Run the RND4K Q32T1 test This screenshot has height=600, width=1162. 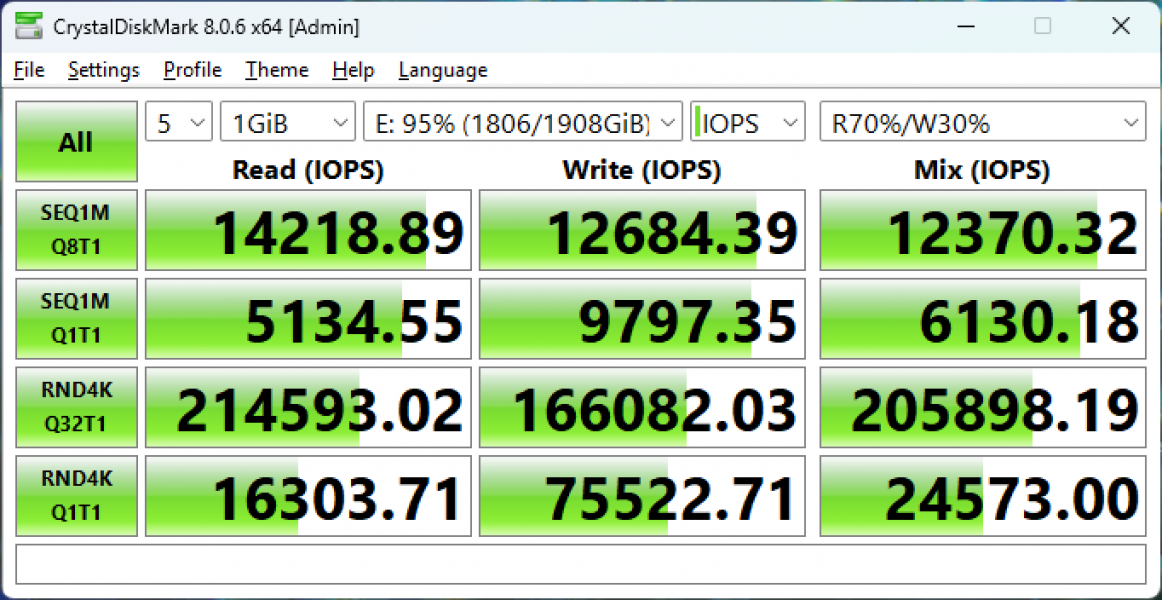[x=76, y=407]
